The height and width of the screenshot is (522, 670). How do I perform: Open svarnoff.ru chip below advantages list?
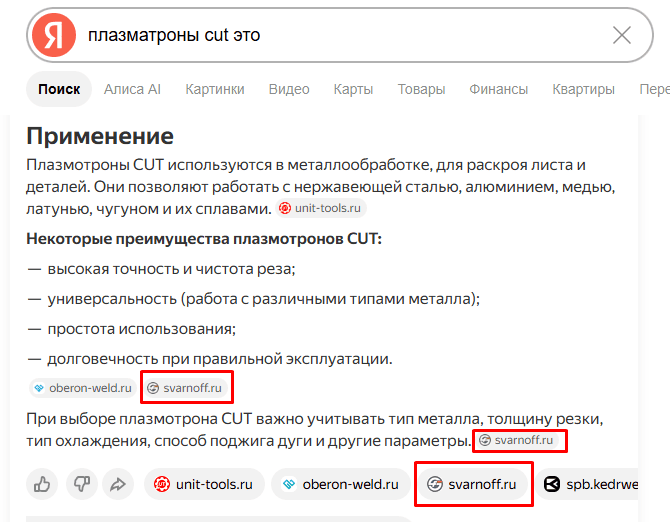(185, 388)
